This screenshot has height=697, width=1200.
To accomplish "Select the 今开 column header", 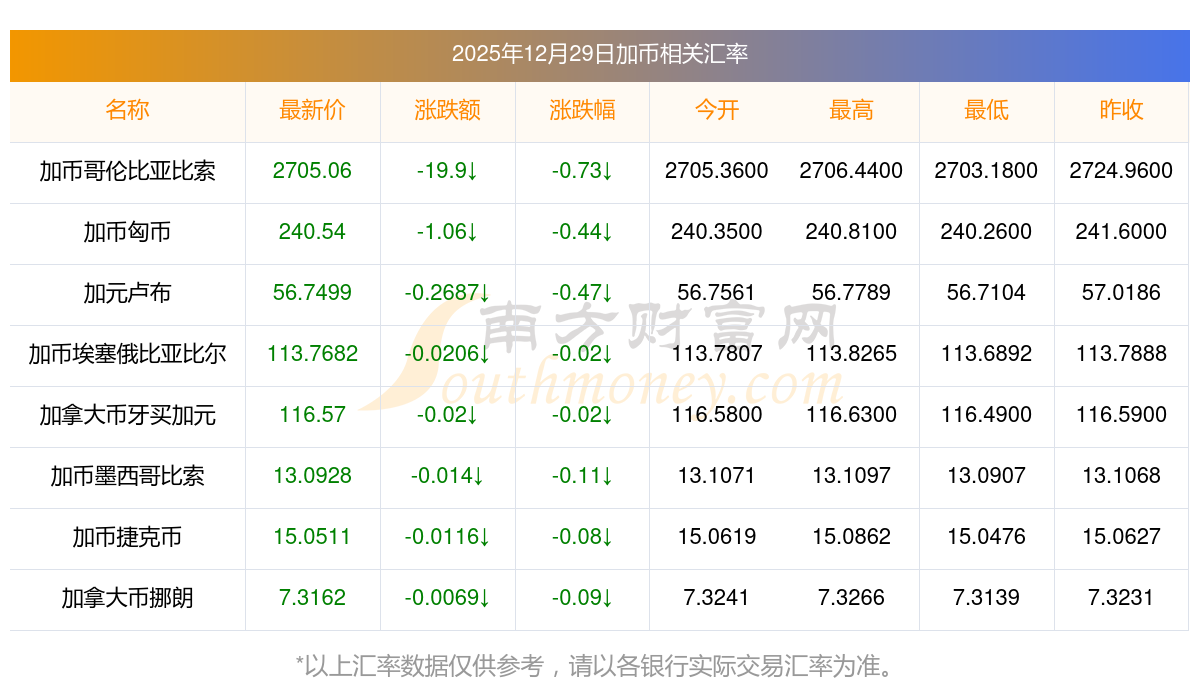I will tap(716, 110).
